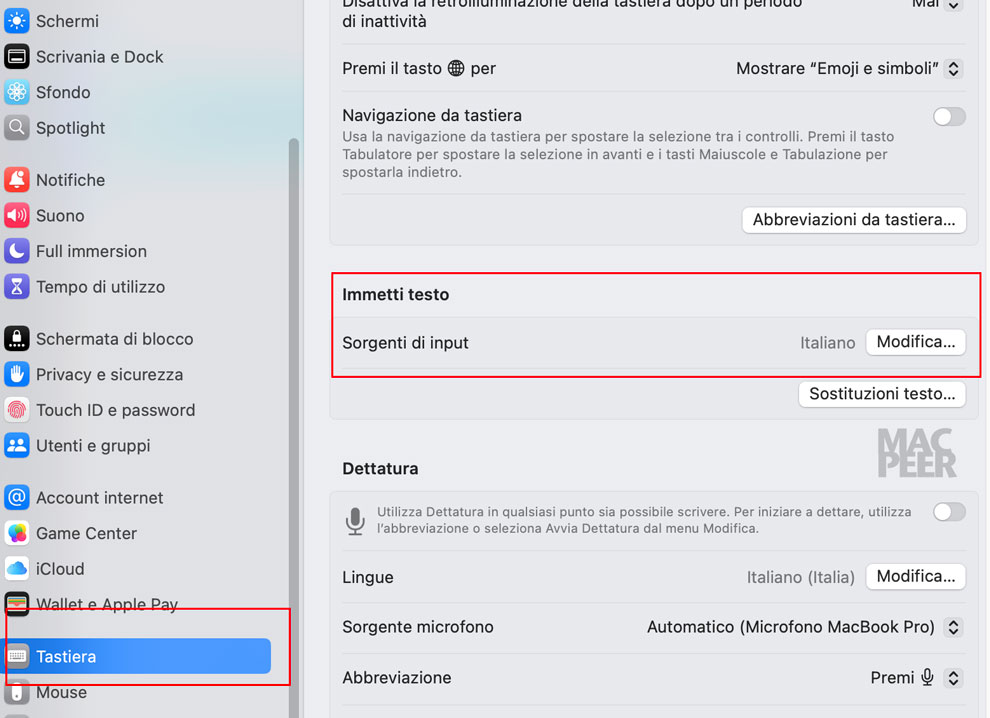This screenshot has width=990, height=718.
Task: Click Modifica next to Sorgenti di input
Action: pyautogui.click(x=915, y=342)
